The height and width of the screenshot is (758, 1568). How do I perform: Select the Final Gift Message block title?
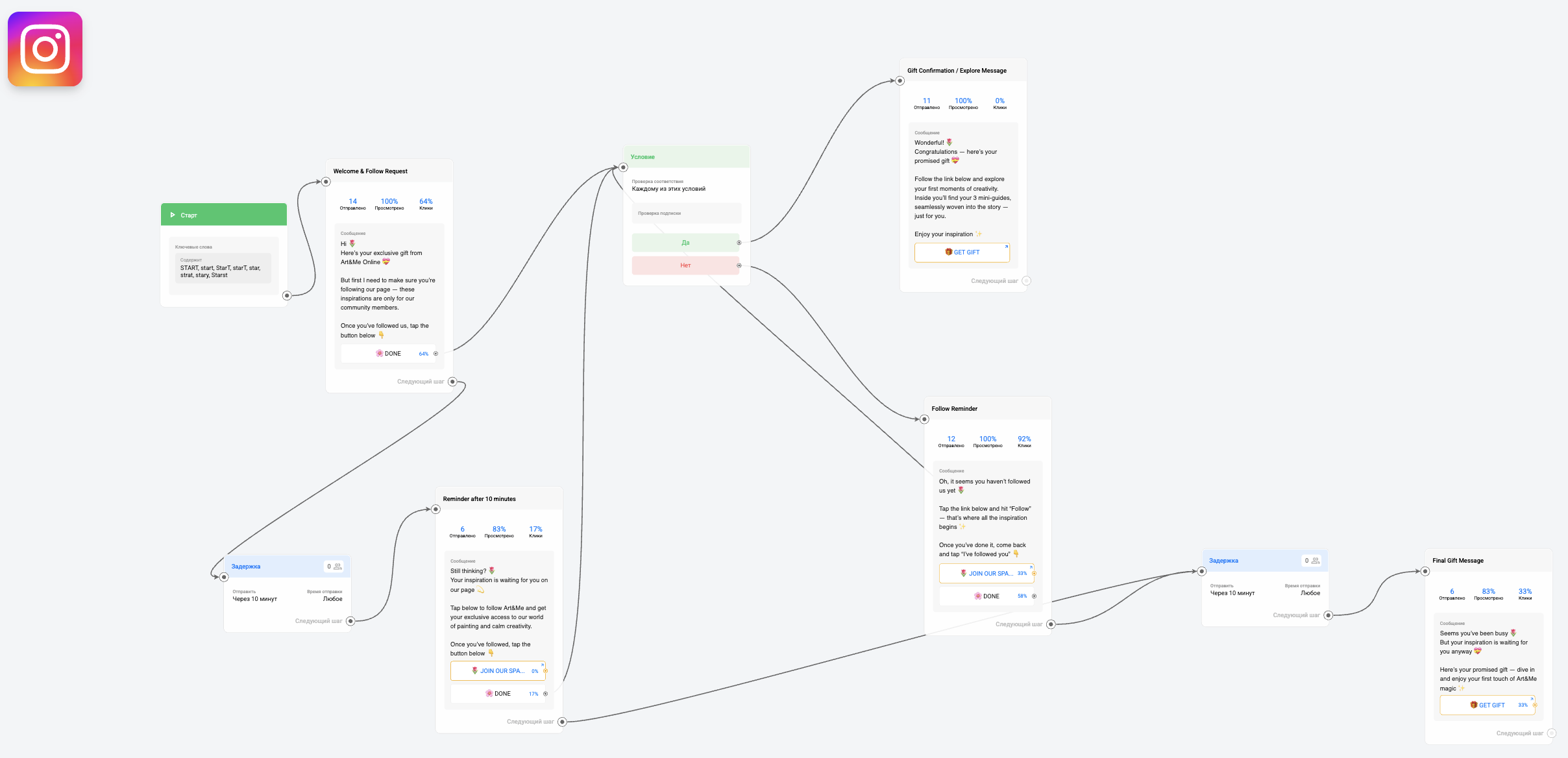[1458, 561]
